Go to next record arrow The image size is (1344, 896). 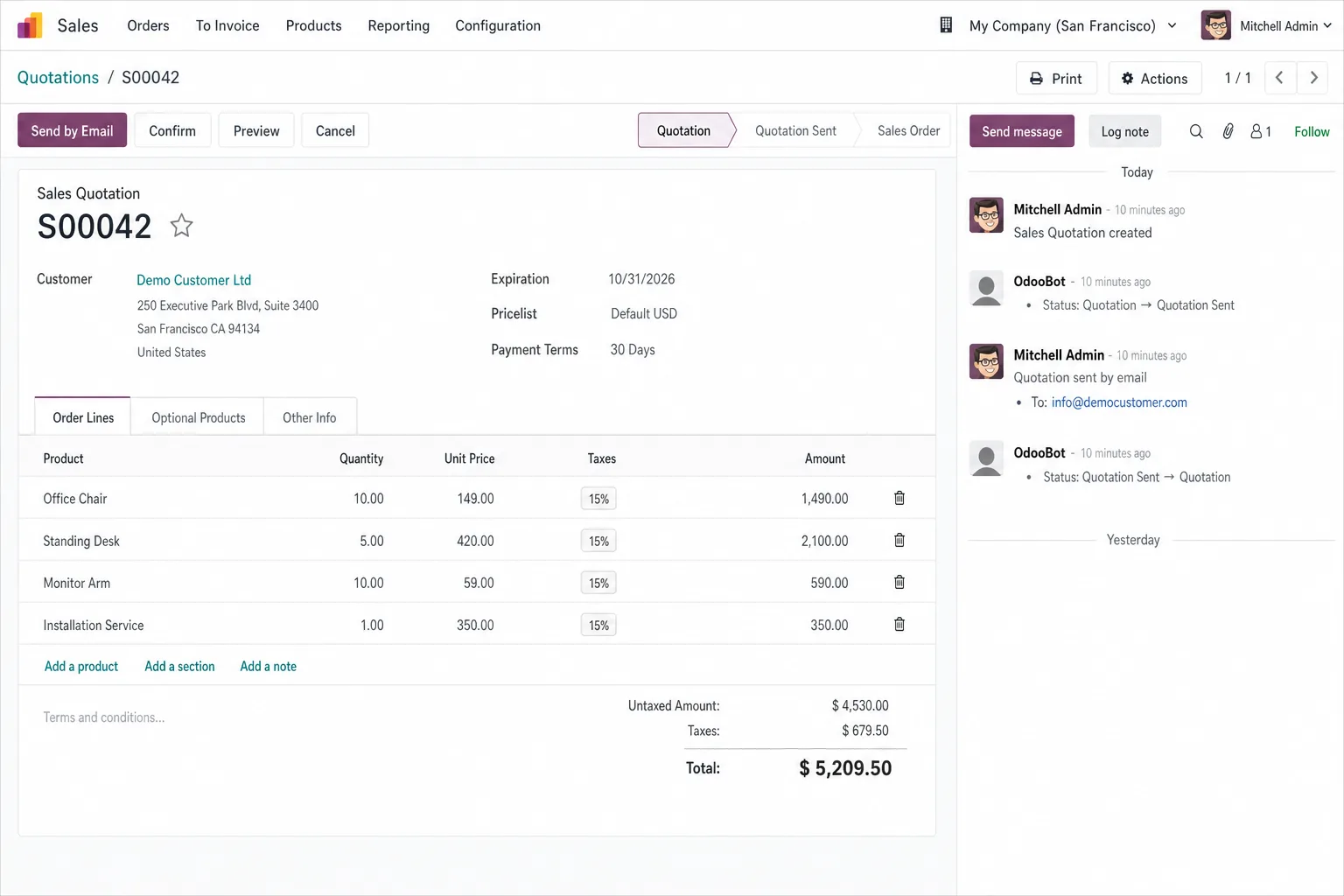click(x=1313, y=78)
